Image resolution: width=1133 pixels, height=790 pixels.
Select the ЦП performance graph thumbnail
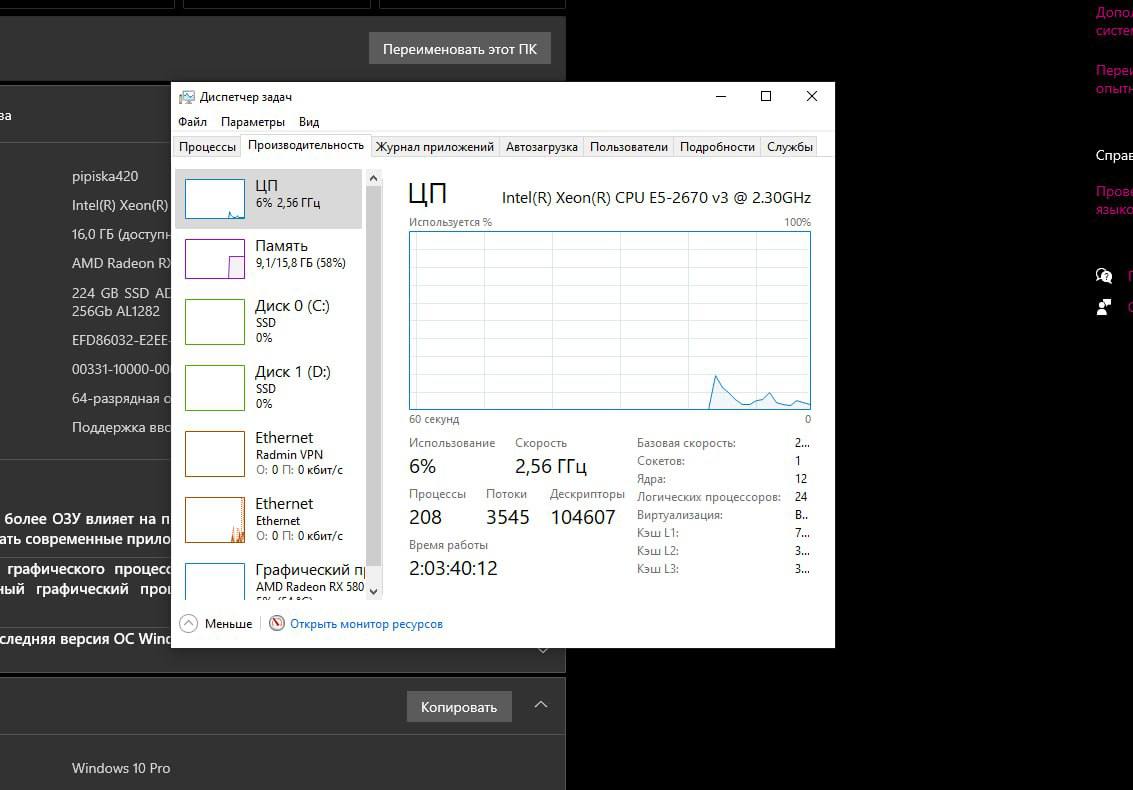click(215, 199)
